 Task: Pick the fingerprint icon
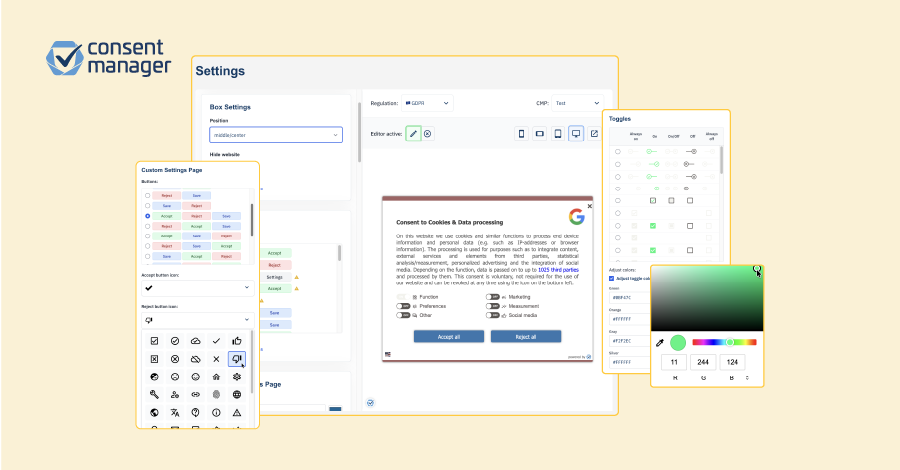(x=216, y=394)
